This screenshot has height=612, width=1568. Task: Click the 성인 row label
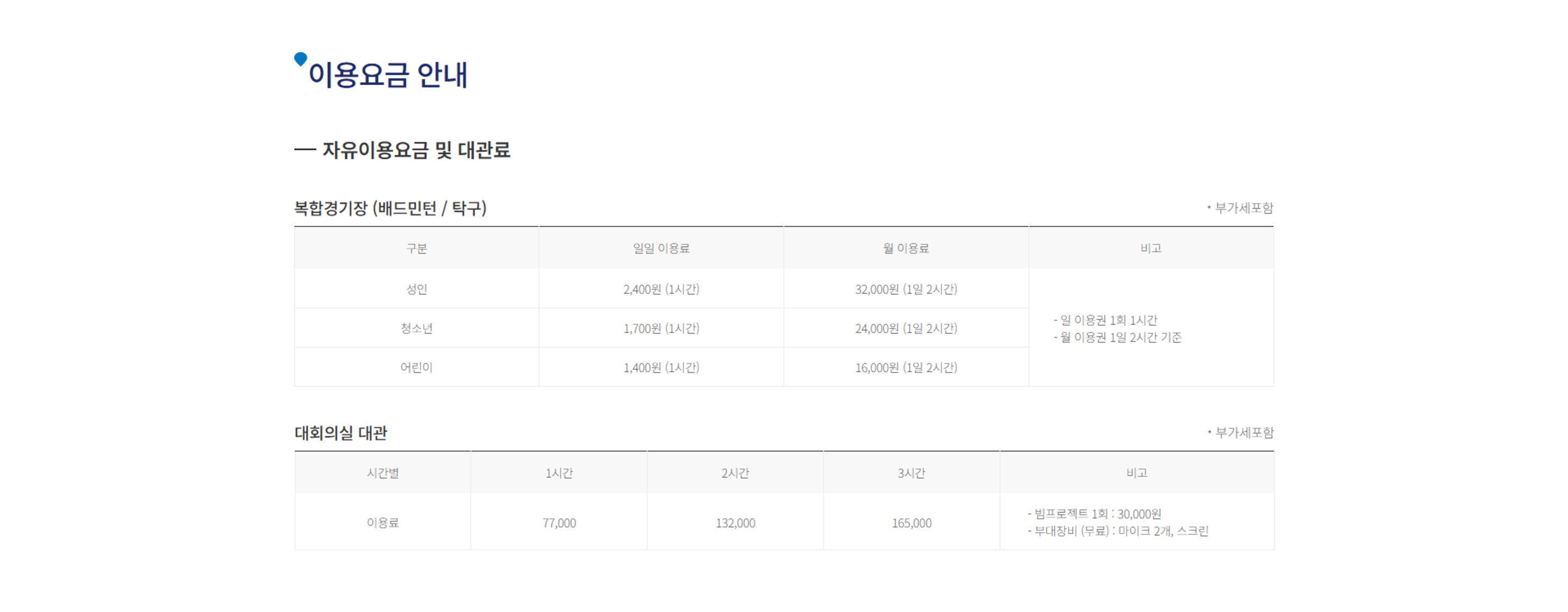[416, 289]
